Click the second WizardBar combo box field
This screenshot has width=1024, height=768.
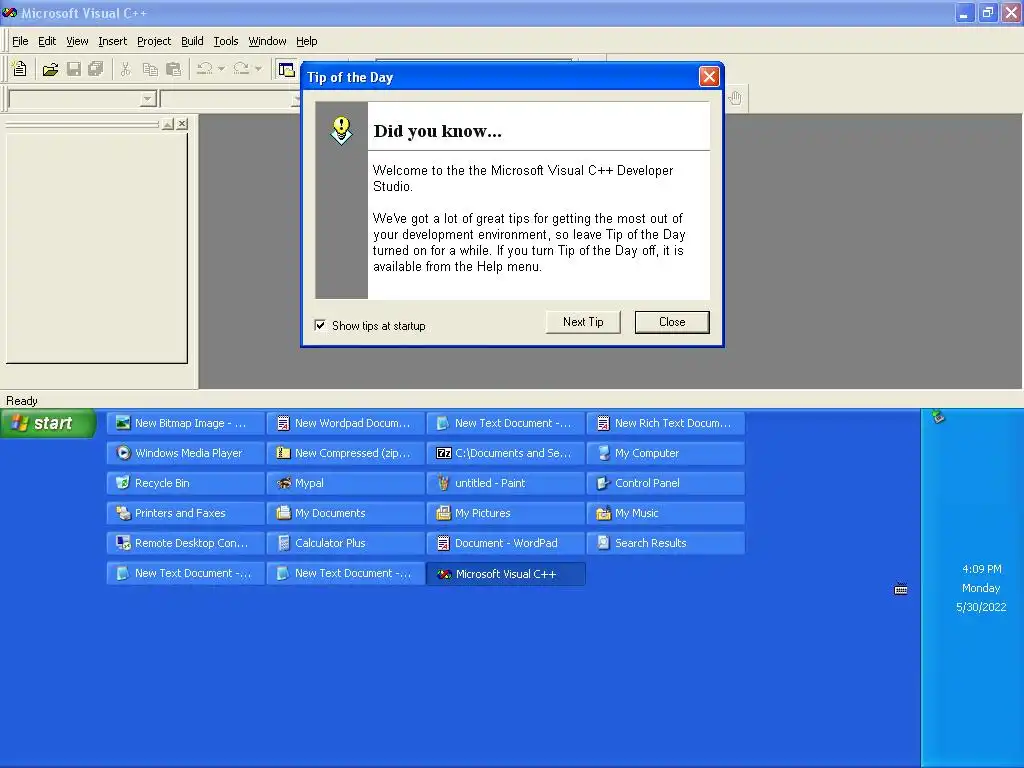(x=230, y=99)
